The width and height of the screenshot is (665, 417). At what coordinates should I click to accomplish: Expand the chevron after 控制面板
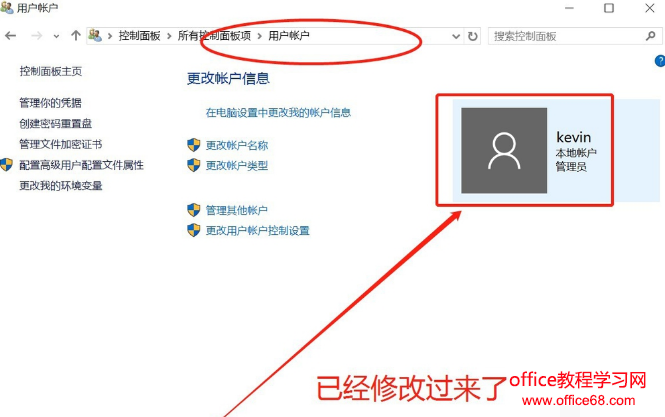169,36
